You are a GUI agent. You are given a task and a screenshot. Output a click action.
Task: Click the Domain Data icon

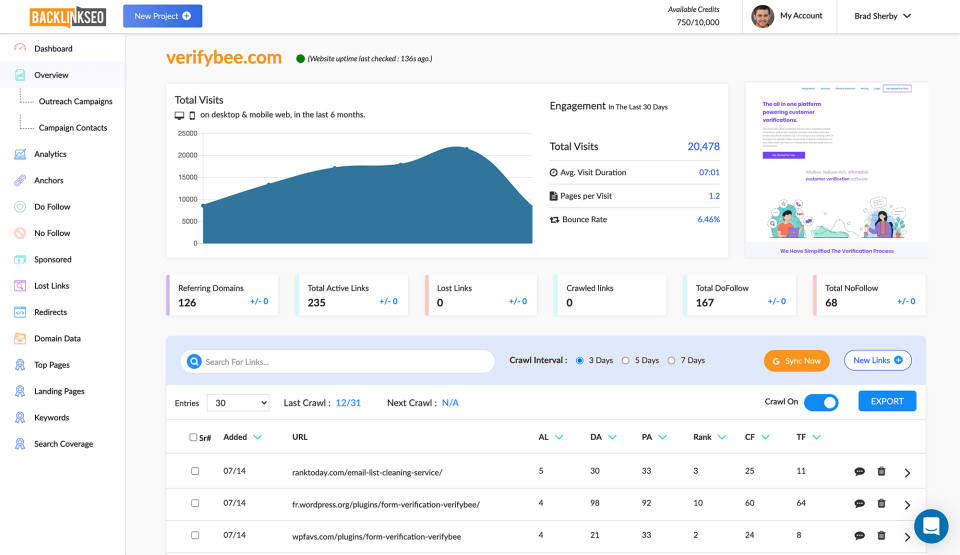20,338
